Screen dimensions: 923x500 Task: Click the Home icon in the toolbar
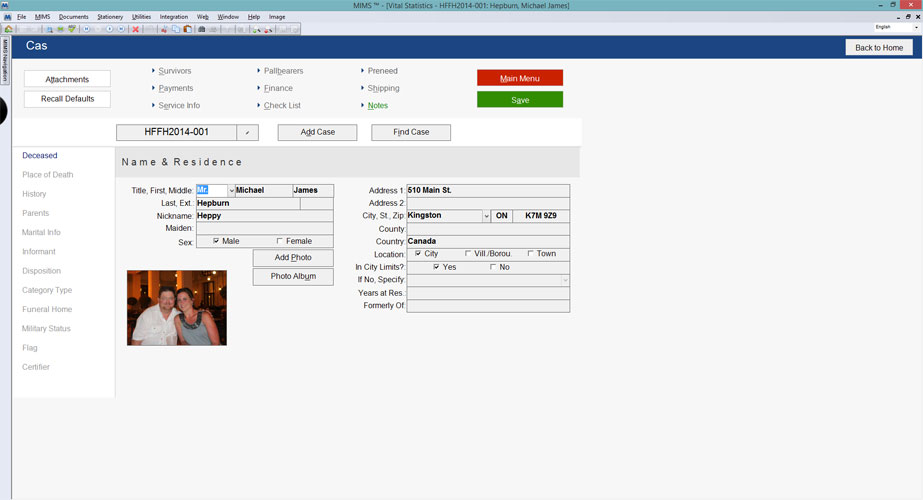point(8,29)
